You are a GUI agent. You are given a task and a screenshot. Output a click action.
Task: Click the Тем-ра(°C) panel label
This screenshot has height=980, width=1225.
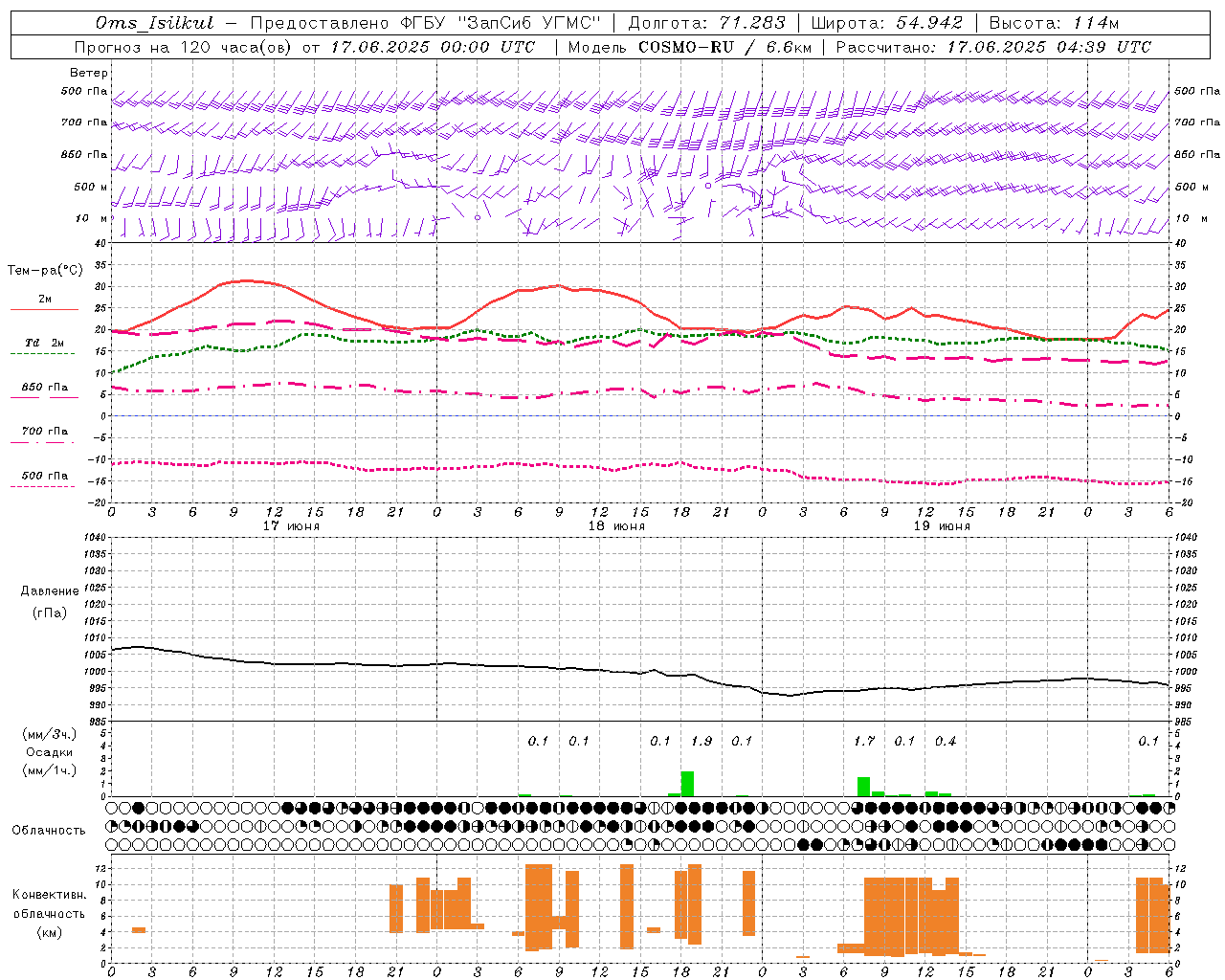pos(45,271)
